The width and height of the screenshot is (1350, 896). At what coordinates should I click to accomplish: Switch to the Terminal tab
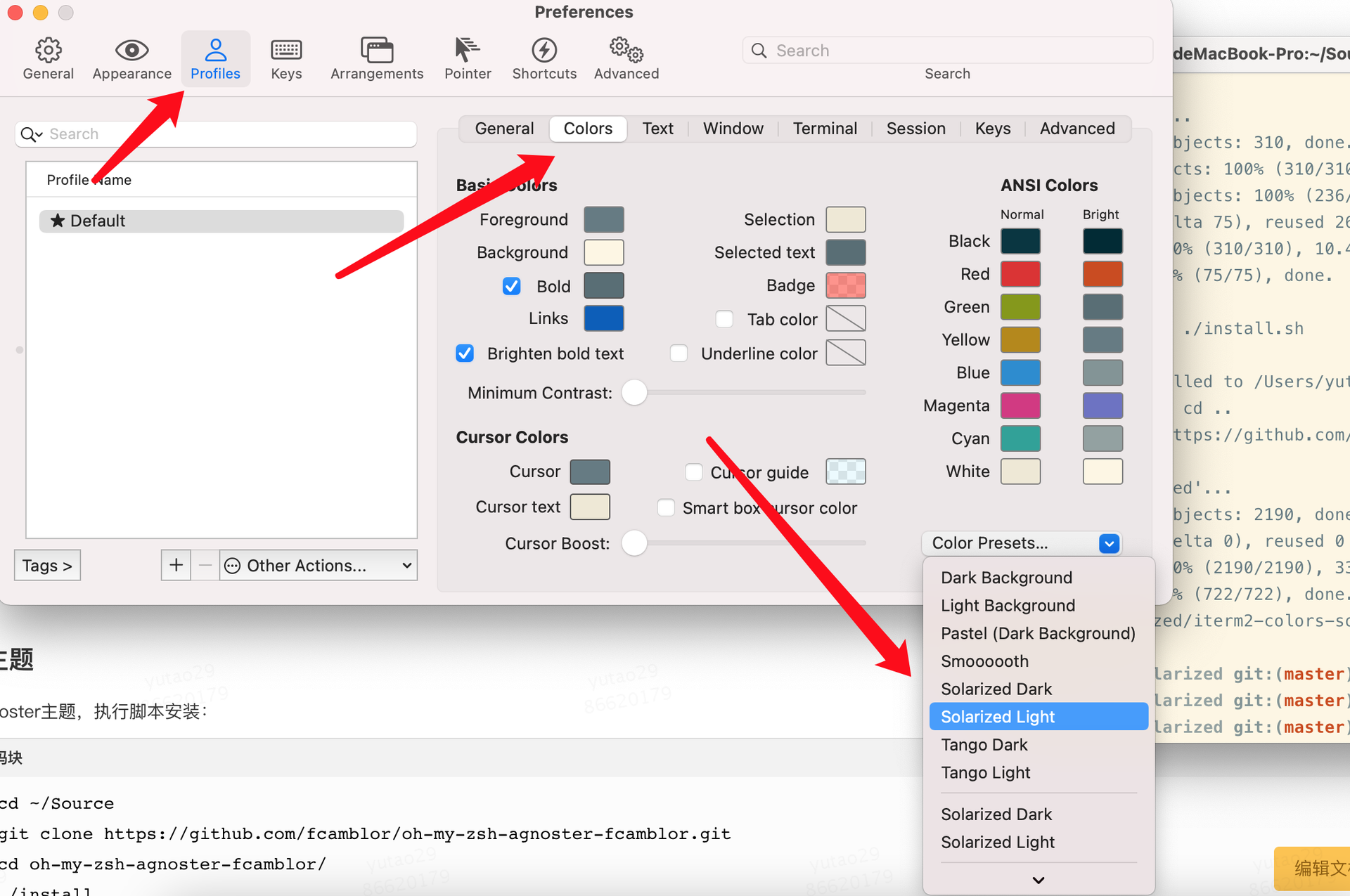(826, 127)
